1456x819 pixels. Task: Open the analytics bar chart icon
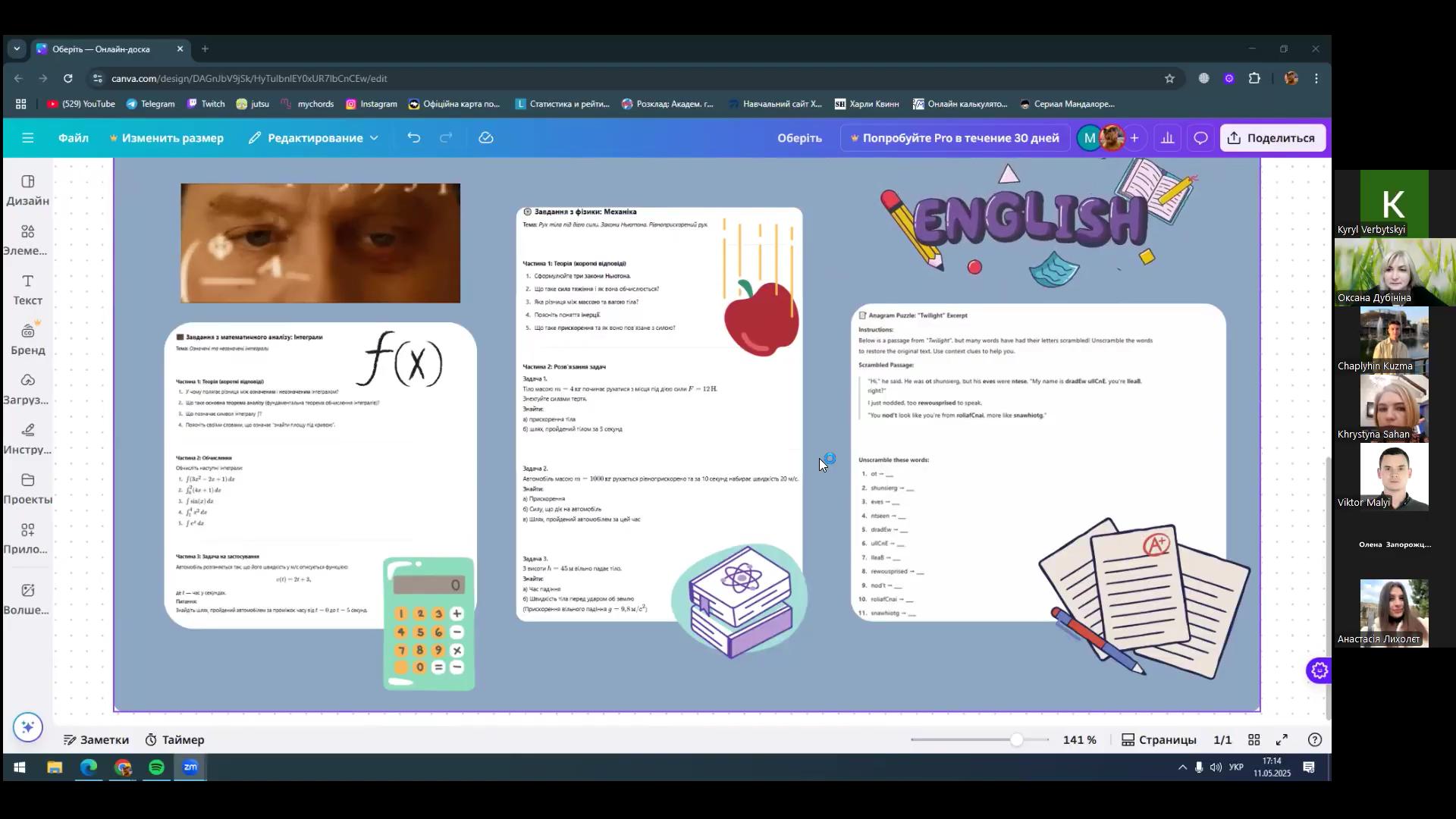click(x=1168, y=138)
